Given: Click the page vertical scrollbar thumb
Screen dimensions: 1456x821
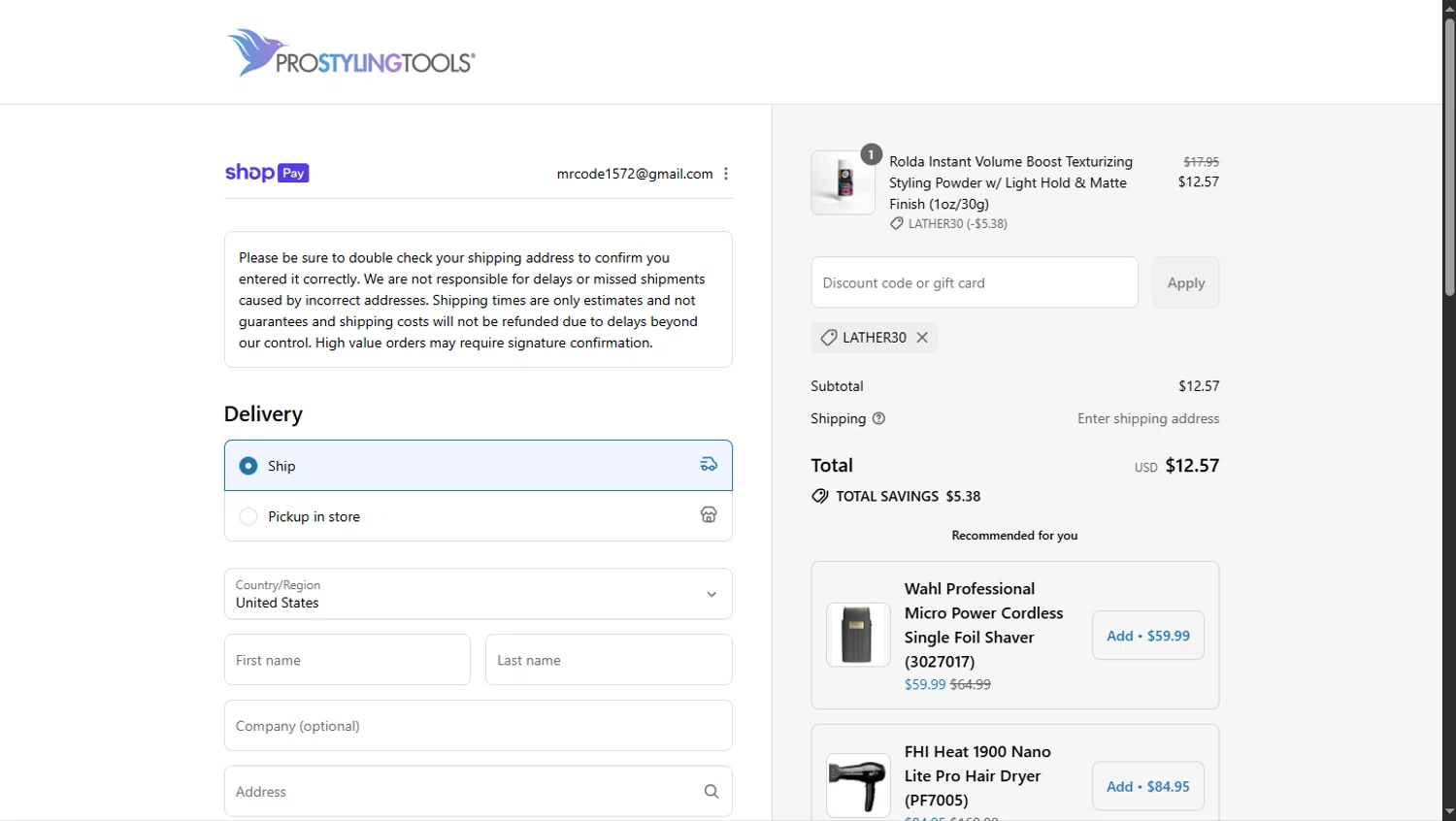Looking at the screenshot, I should coord(1449,157).
